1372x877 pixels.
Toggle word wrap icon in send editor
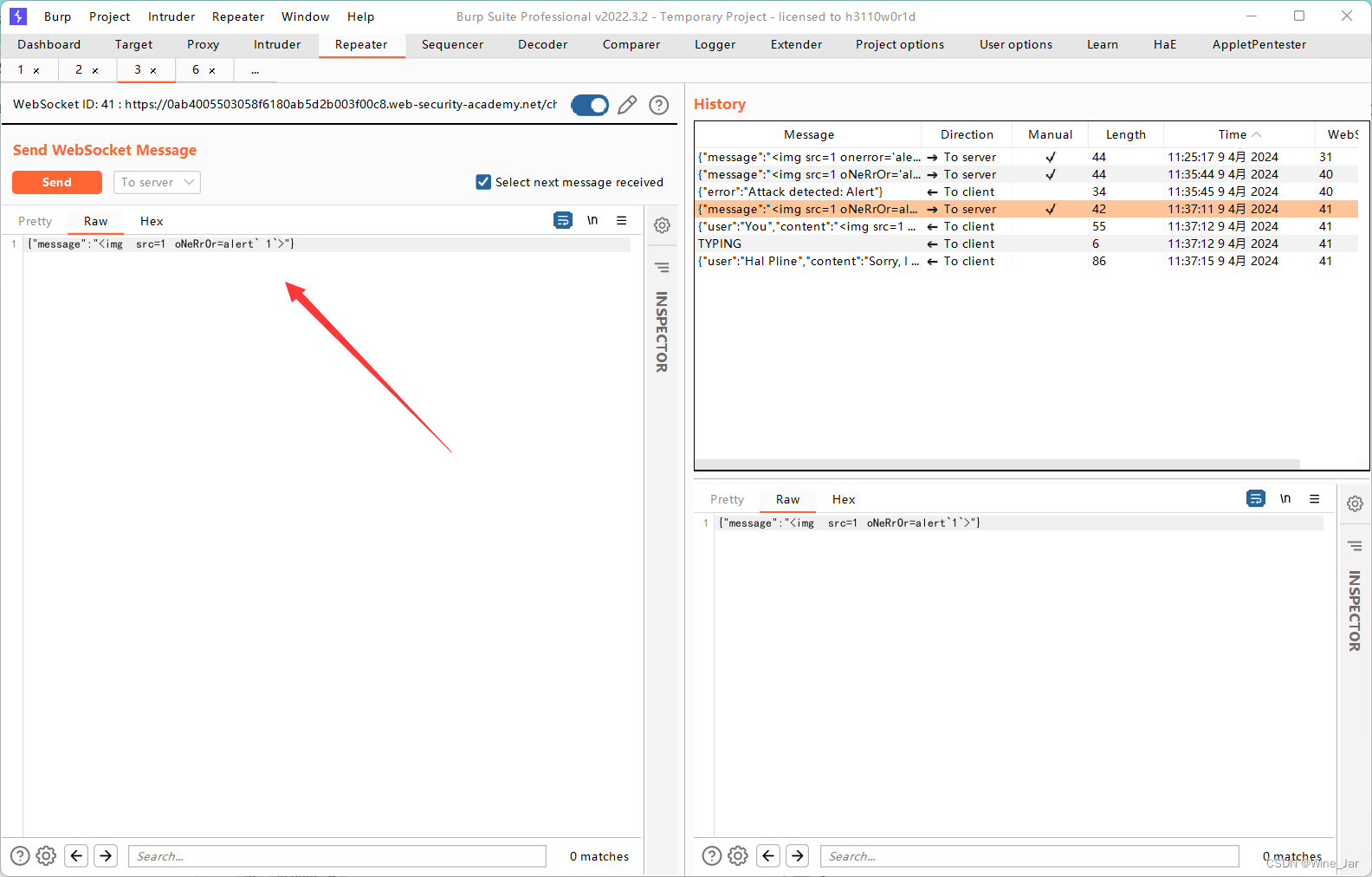coord(563,220)
